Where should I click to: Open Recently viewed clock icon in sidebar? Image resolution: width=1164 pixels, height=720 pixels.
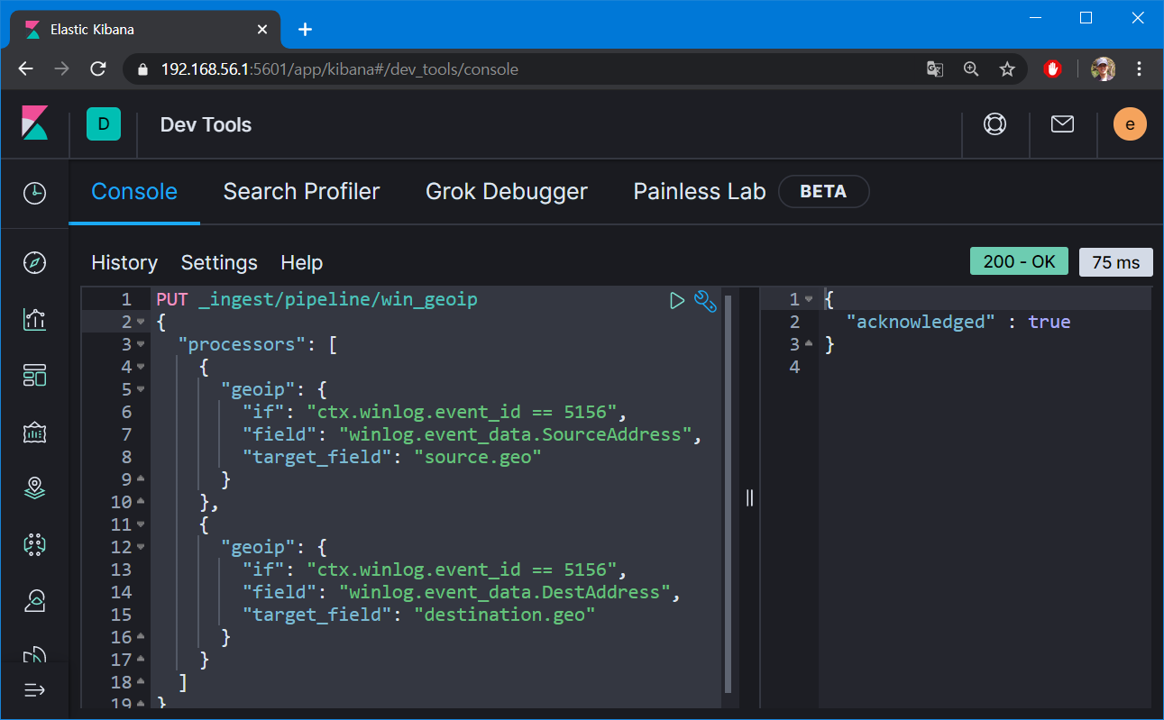point(34,193)
